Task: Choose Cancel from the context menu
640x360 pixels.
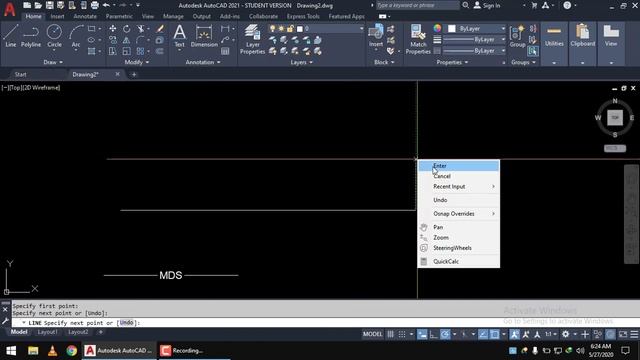Action: click(x=459, y=176)
